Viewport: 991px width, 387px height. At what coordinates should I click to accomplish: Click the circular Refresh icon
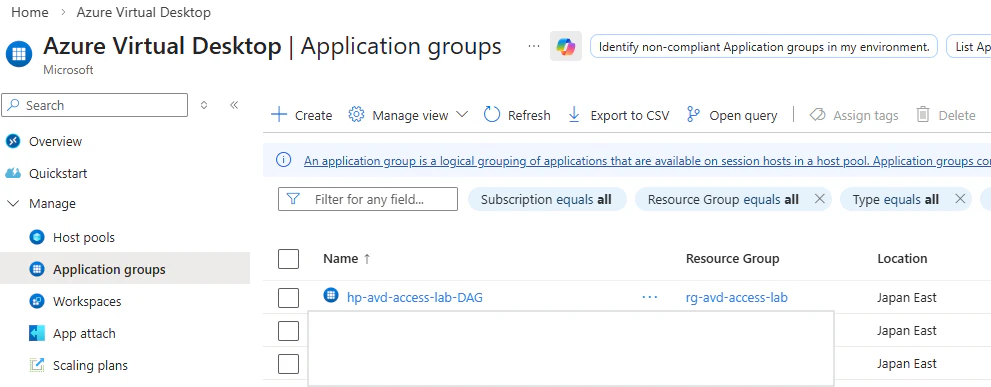pos(492,114)
